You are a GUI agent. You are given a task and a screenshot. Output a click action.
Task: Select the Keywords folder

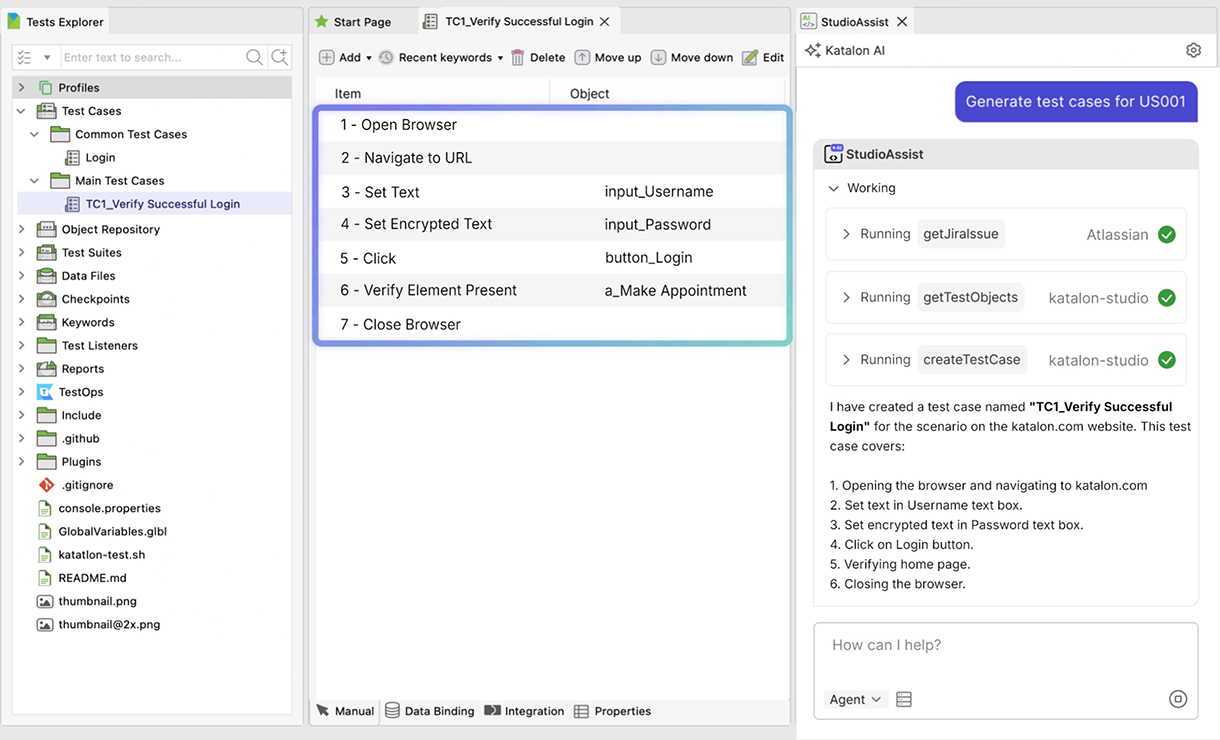tap(88, 322)
